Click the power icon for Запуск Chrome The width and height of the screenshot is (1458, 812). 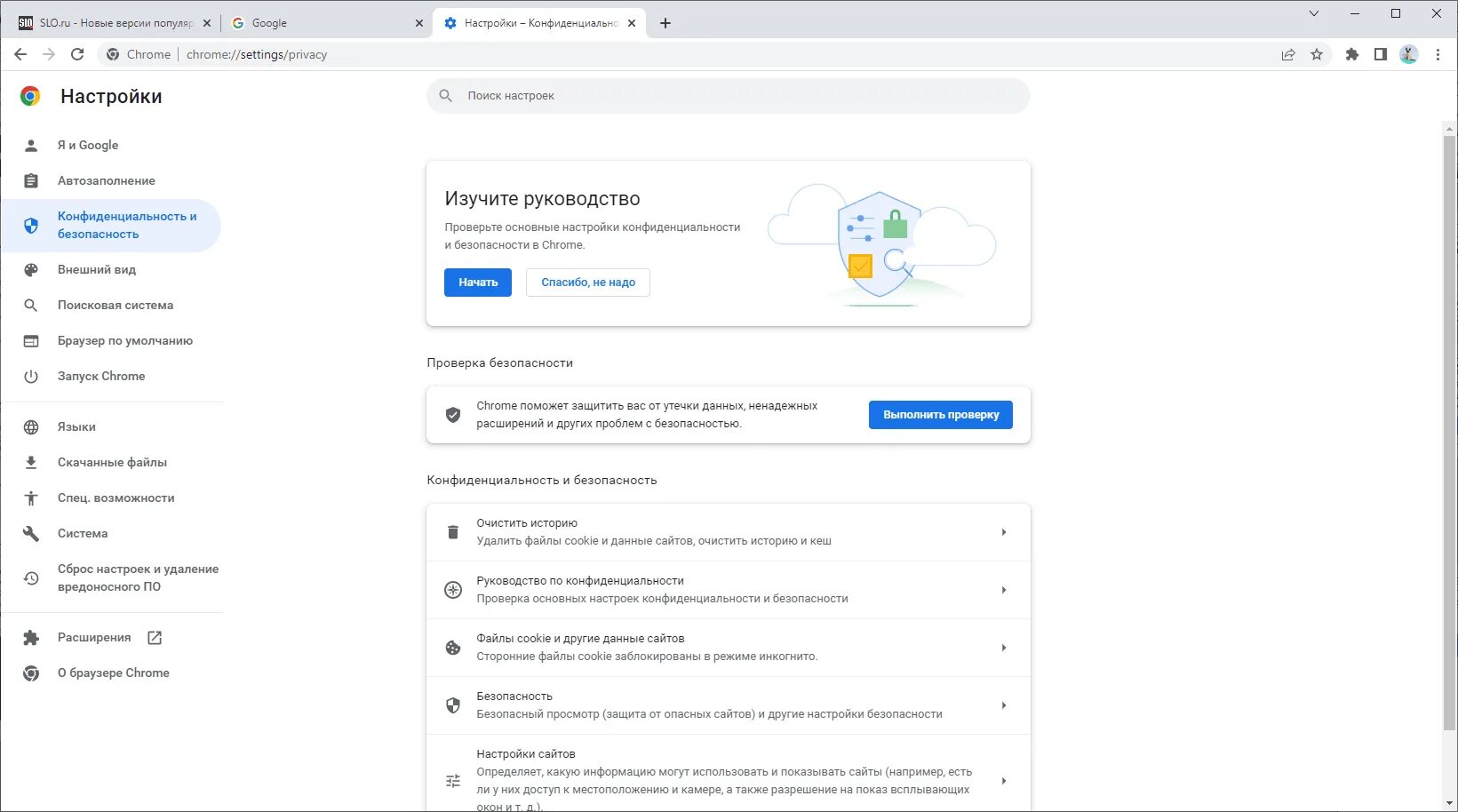coord(31,376)
